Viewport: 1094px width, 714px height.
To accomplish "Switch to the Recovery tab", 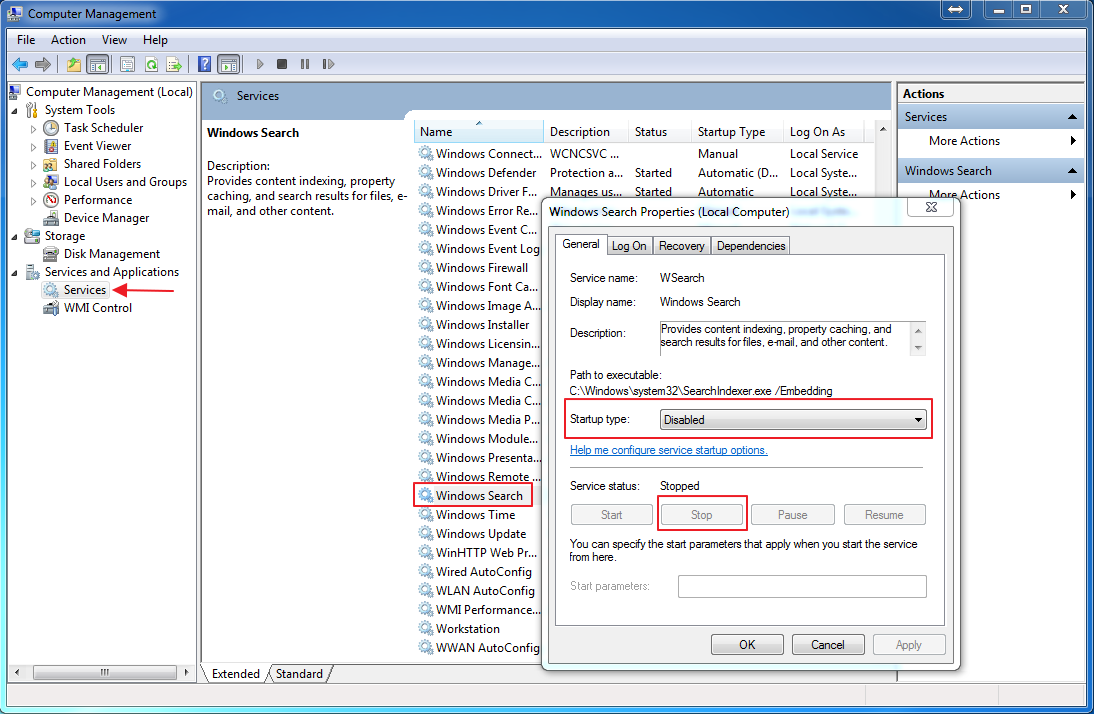I will 681,246.
